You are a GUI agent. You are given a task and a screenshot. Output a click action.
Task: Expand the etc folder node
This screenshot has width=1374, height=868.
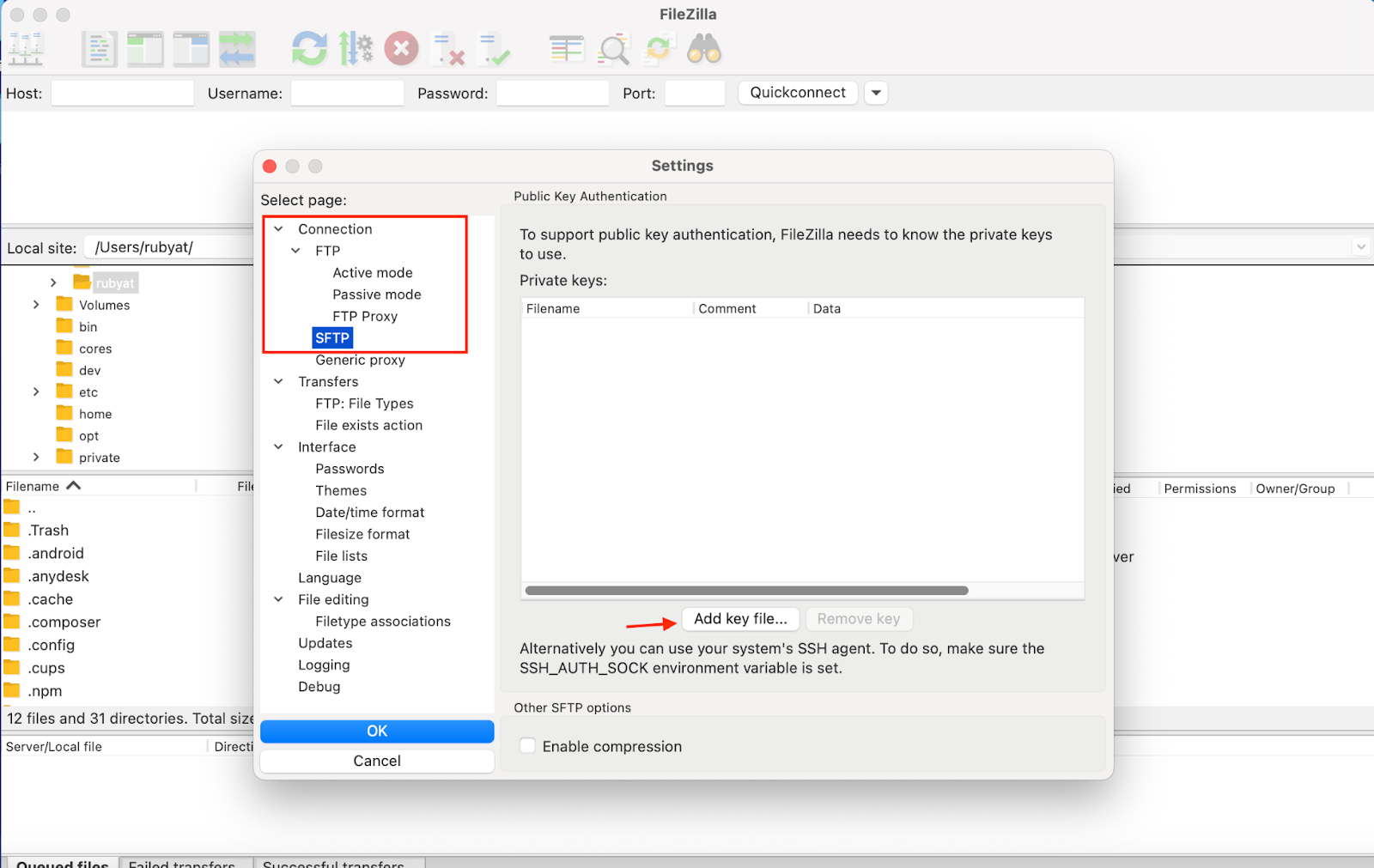pos(36,392)
